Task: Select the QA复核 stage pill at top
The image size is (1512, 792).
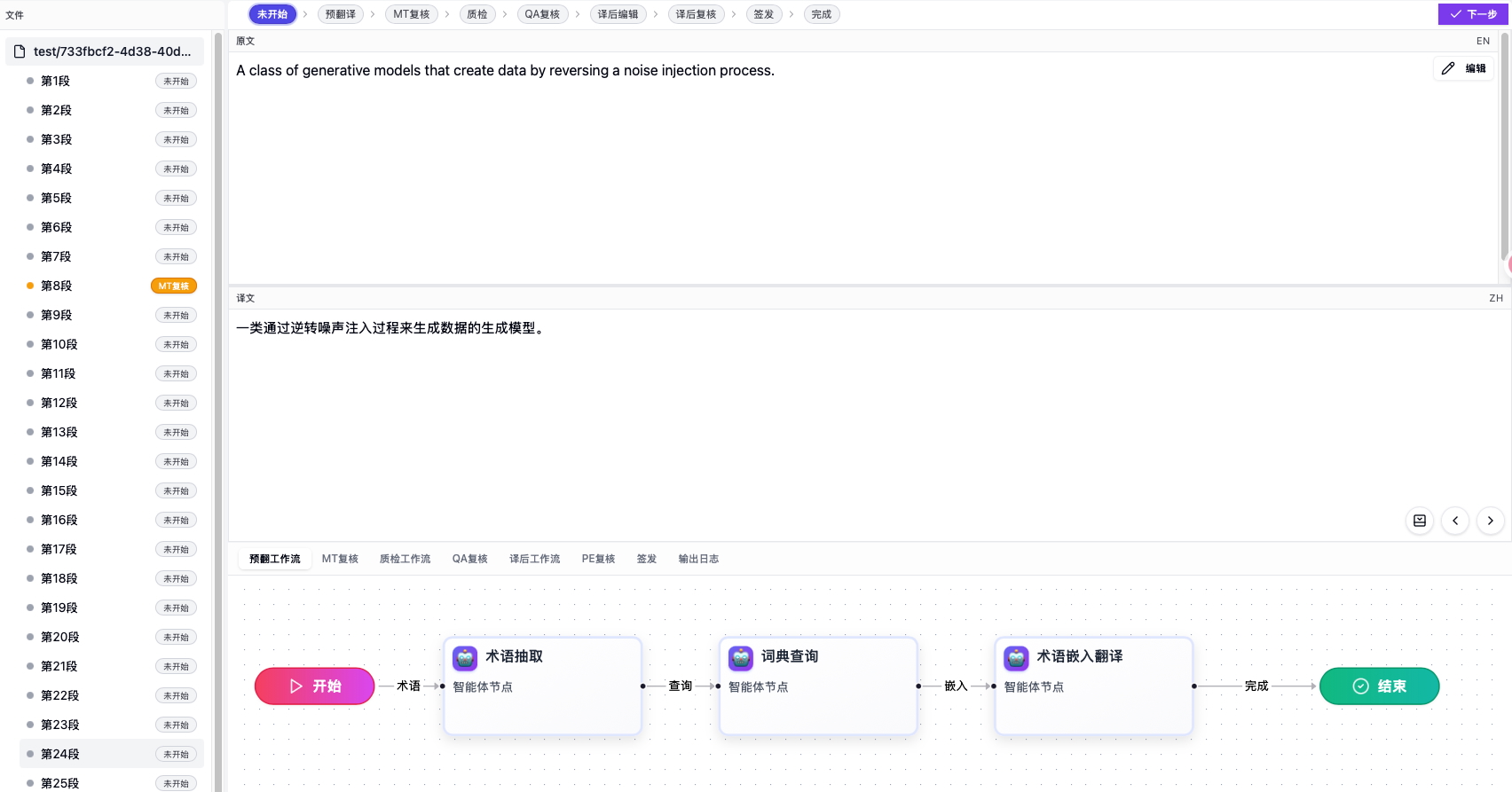Action: (542, 14)
